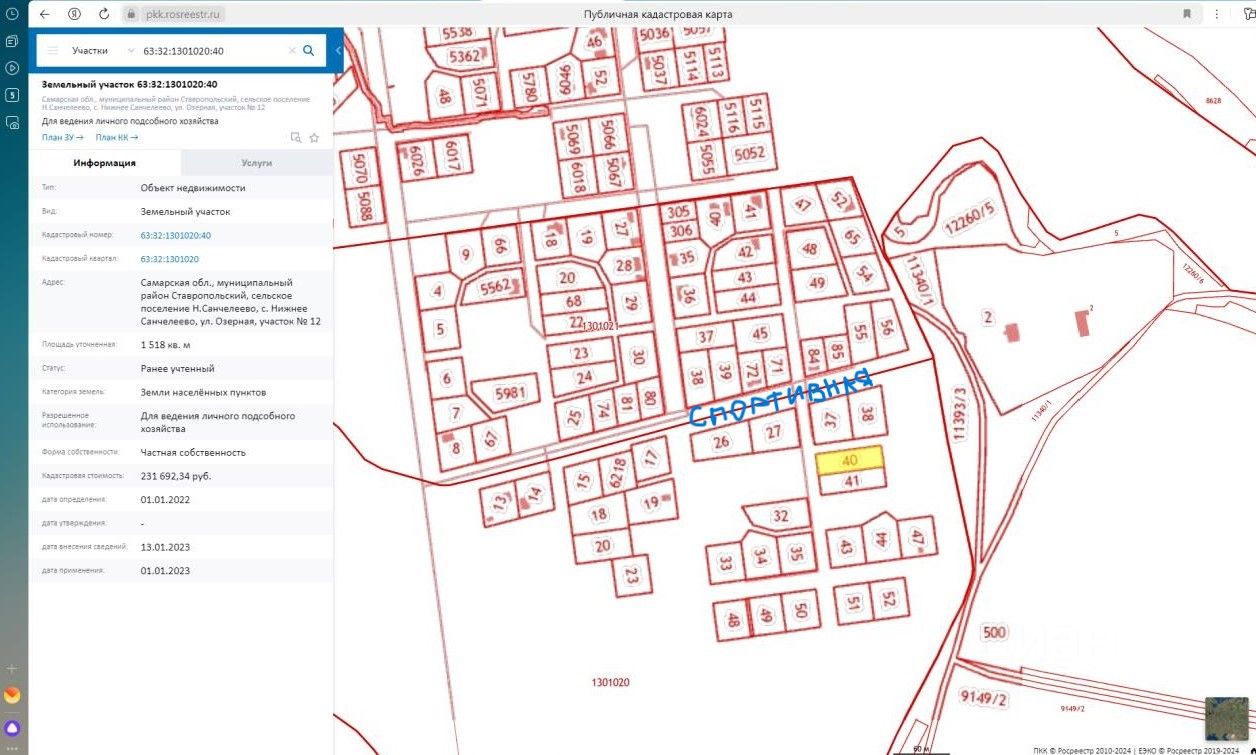
Task: Switch basemap via satellite thumbnail
Action: [1226, 718]
